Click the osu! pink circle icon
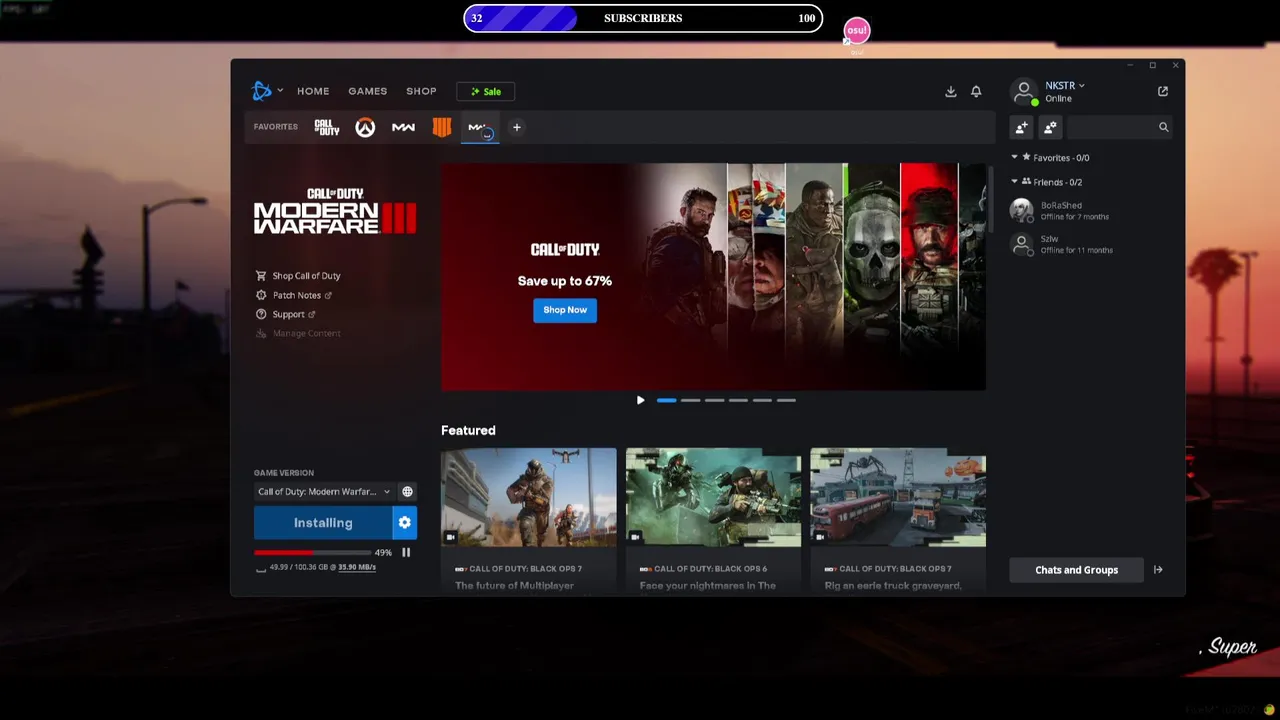 [857, 31]
